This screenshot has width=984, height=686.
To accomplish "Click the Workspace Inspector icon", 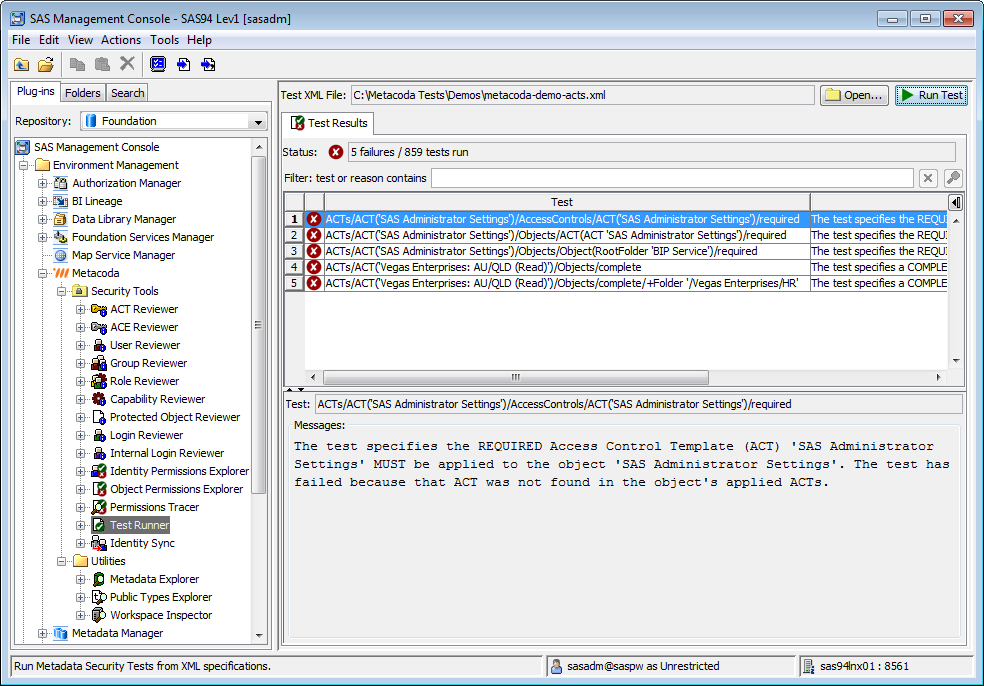I will [x=99, y=616].
